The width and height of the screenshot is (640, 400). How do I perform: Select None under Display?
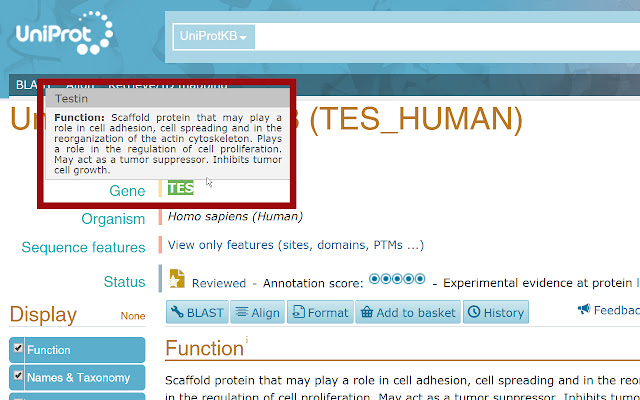(x=133, y=316)
